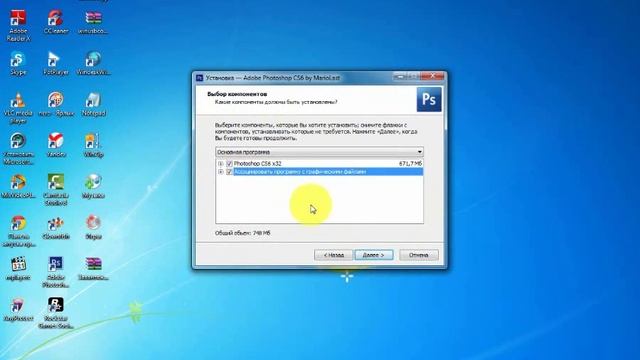Open the Notepad desktop icon

93,104
